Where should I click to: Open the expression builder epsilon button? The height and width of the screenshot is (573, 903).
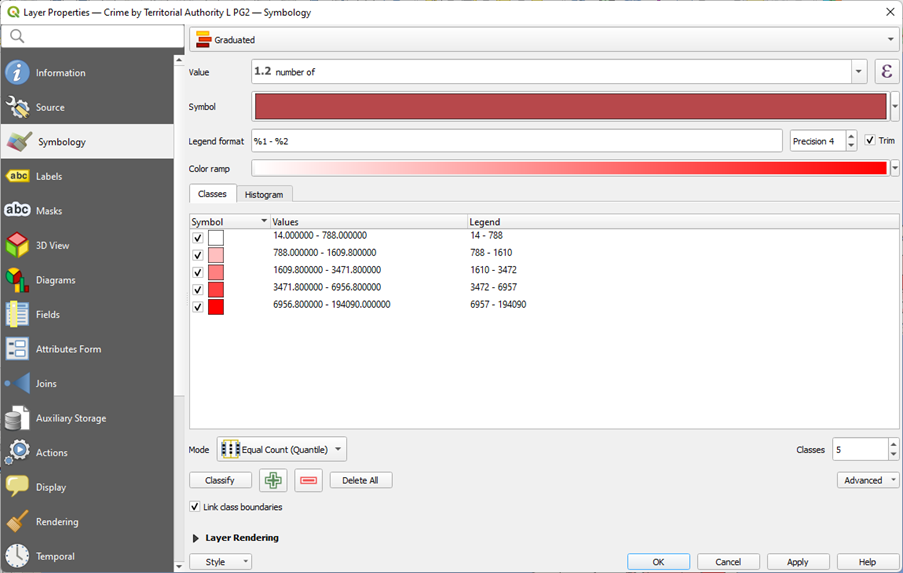pyautogui.click(x=887, y=72)
